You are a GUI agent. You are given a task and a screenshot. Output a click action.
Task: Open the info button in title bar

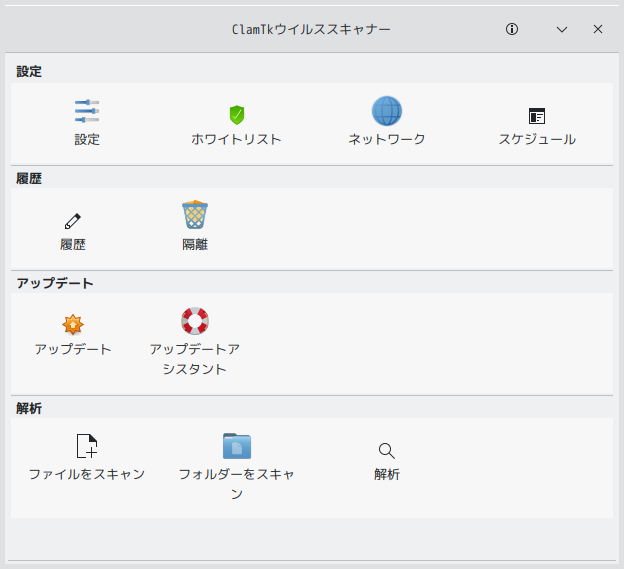[x=512, y=29]
